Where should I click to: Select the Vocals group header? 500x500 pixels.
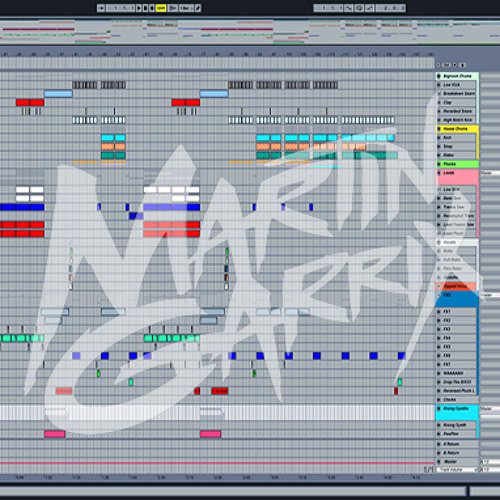[x=456, y=242]
